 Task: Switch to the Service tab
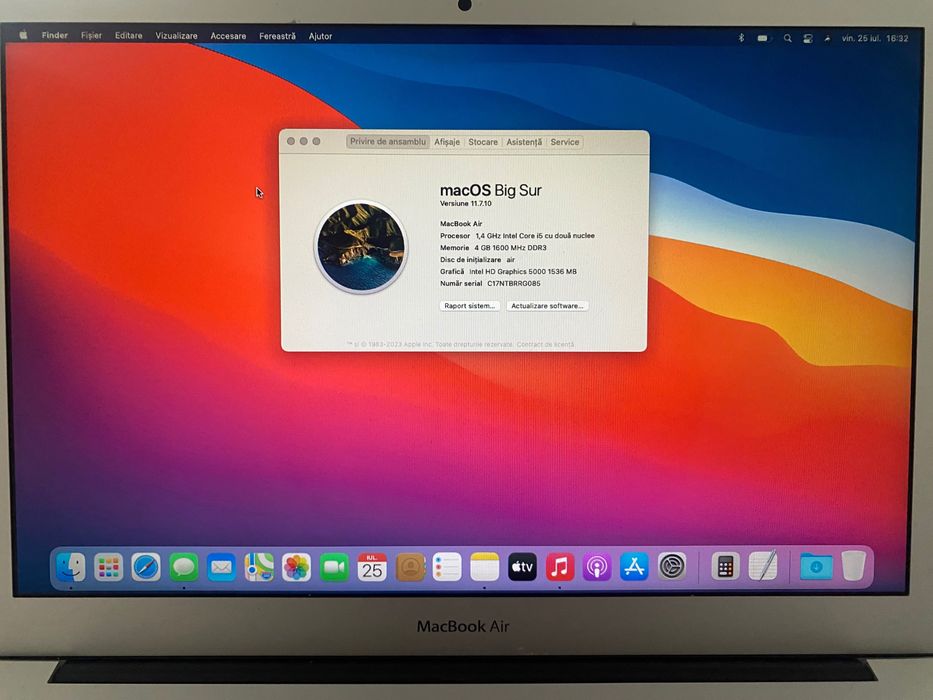click(565, 142)
